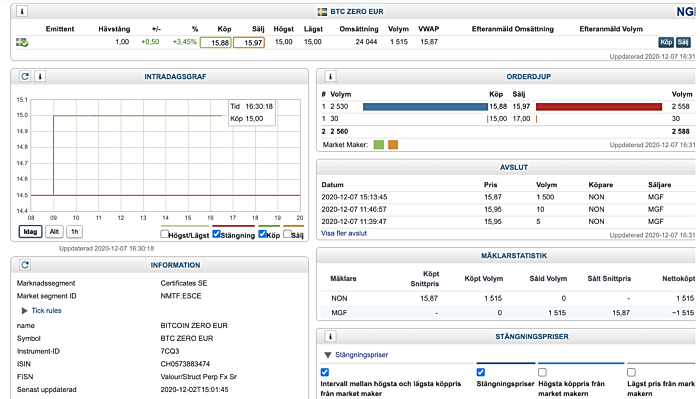Click the green Market Maker color swatch

click(x=379, y=145)
